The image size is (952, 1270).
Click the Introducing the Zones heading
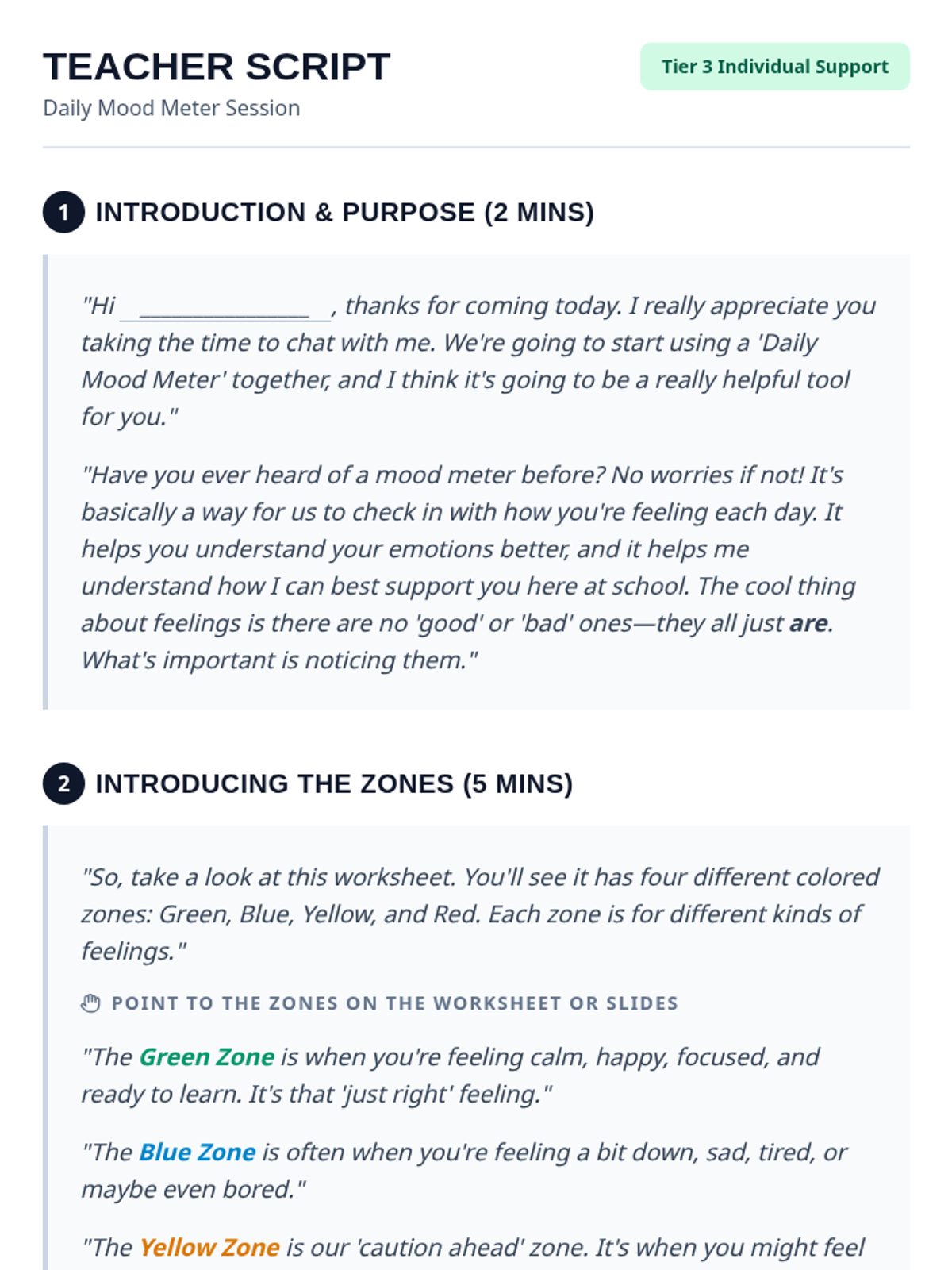(333, 784)
